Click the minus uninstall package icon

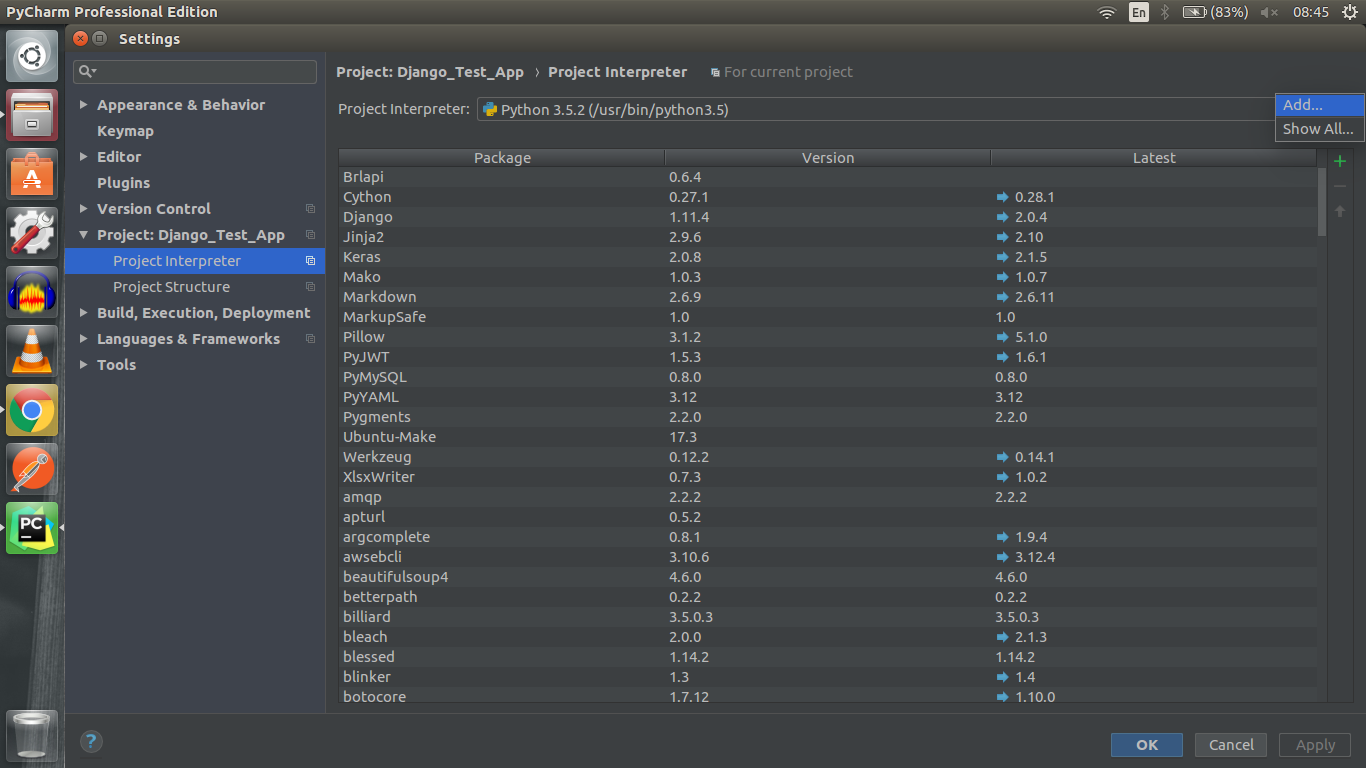point(1340,186)
